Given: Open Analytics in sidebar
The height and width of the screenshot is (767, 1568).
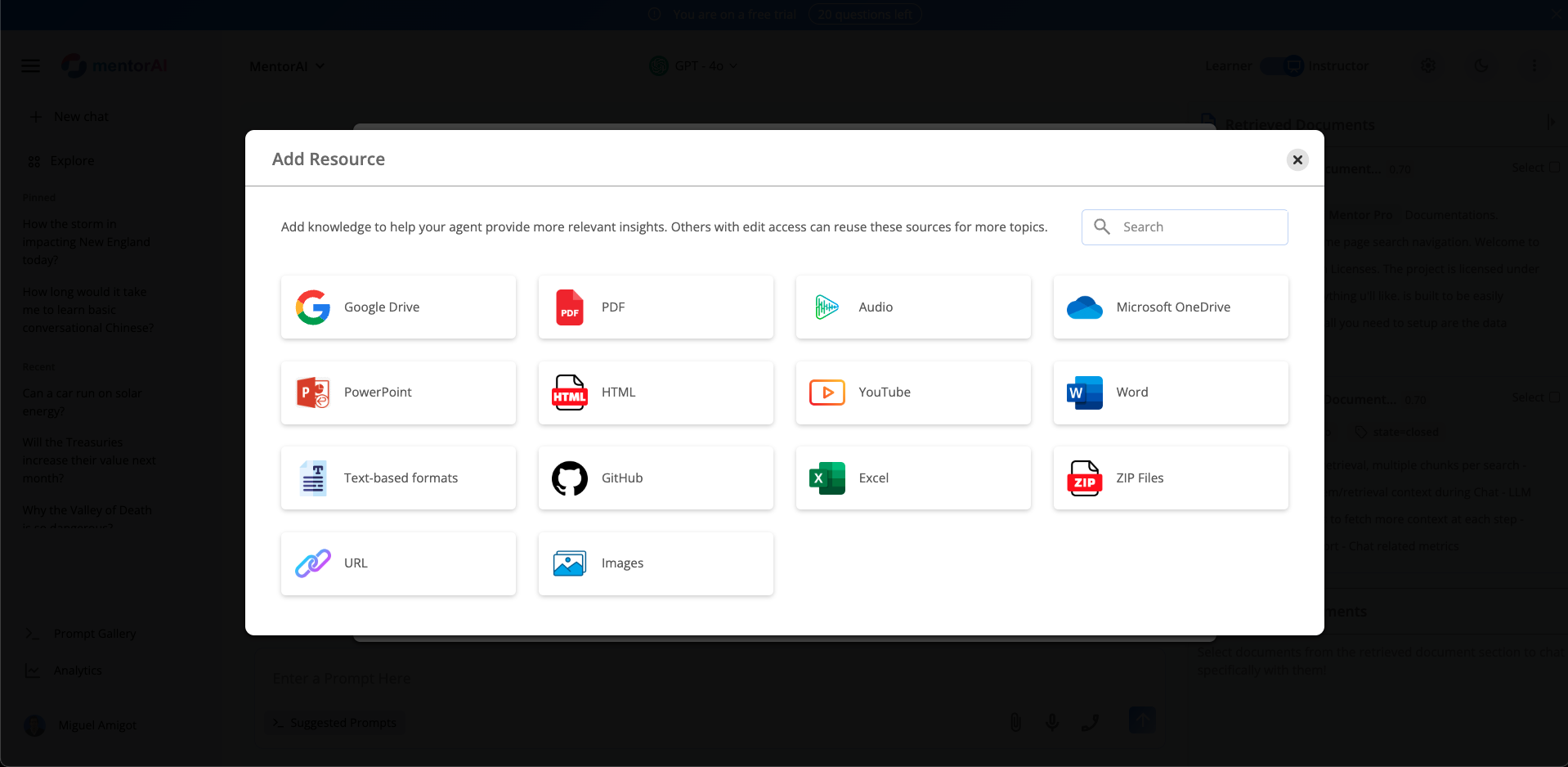Looking at the screenshot, I should 65,671.
